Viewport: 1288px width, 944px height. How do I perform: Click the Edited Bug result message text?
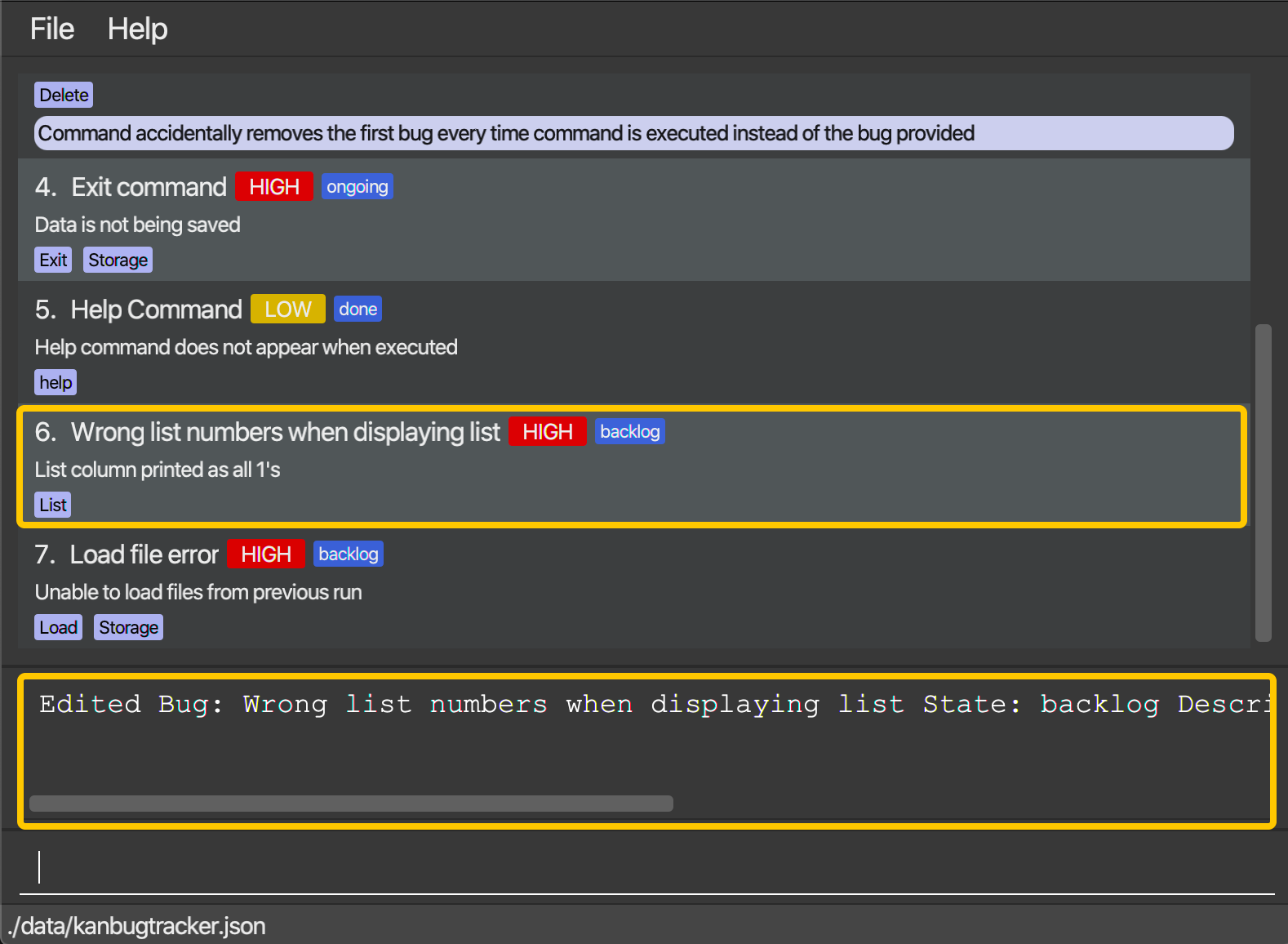click(x=655, y=705)
